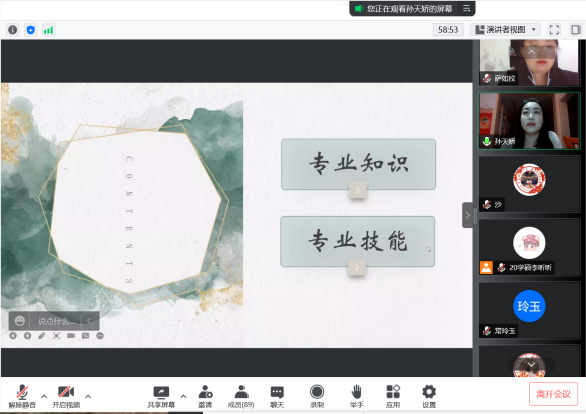The image size is (586, 414).
Task: Toggle full screen mode icon
Action: (554, 30)
